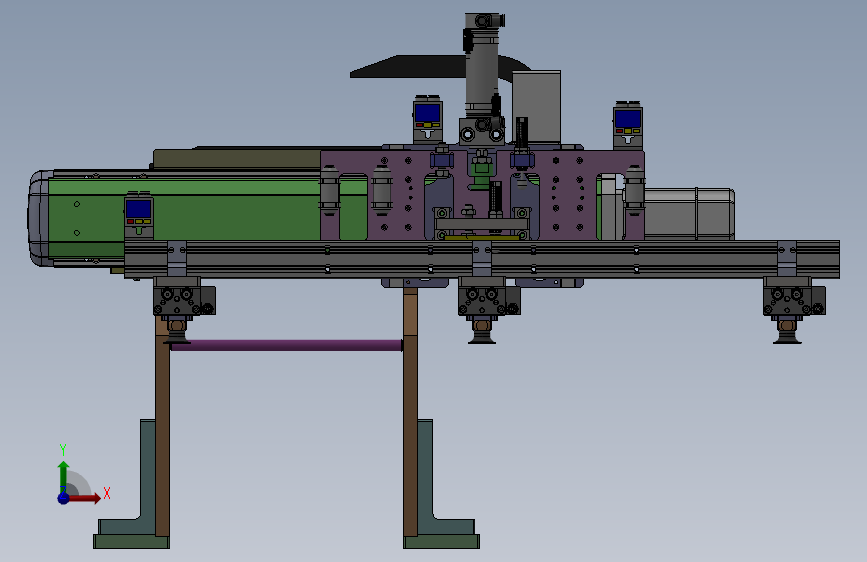867x562 pixels.
Task: Select the grey end cap at actuator's left
Action: pyautogui.click(x=39, y=218)
